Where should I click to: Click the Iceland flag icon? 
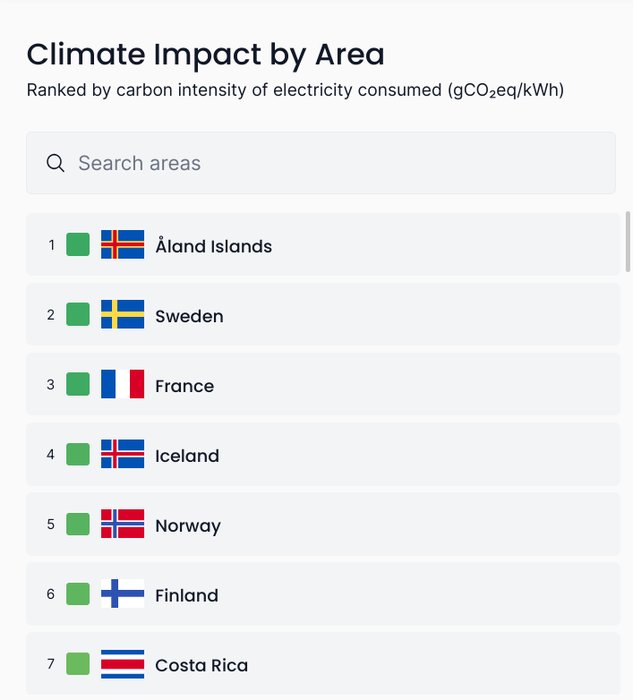(123, 454)
